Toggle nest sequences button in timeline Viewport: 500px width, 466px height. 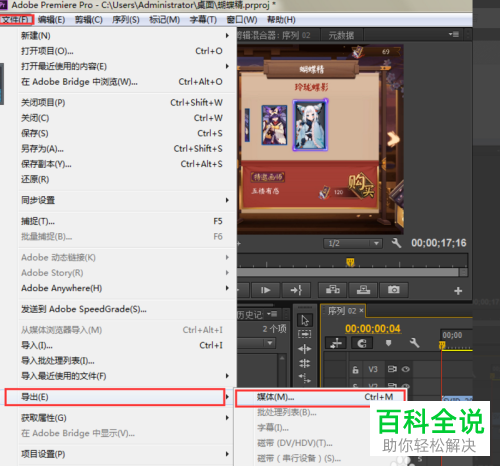pyautogui.click(x=336, y=343)
